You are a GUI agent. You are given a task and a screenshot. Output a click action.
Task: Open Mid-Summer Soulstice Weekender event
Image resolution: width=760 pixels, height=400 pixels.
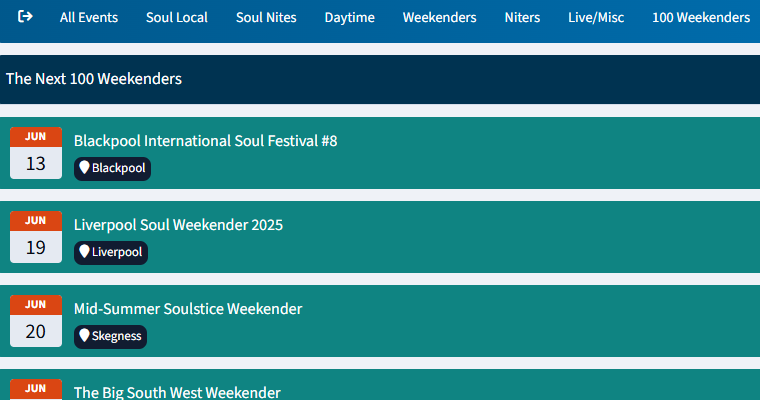click(x=188, y=308)
